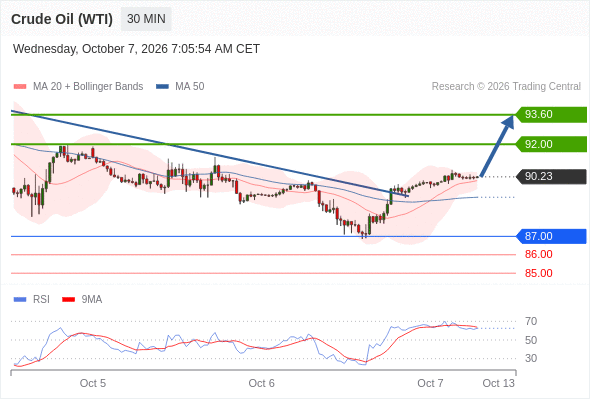
Task: Click the Oct 6 date marker
Action: tap(262, 383)
